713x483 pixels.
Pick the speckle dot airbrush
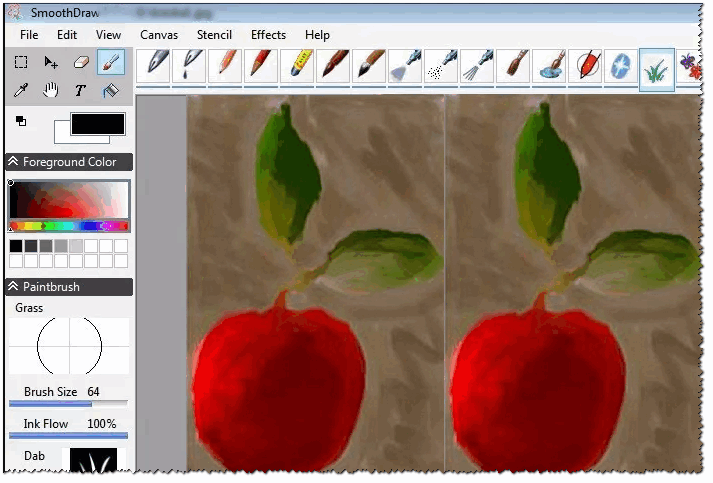[441, 66]
